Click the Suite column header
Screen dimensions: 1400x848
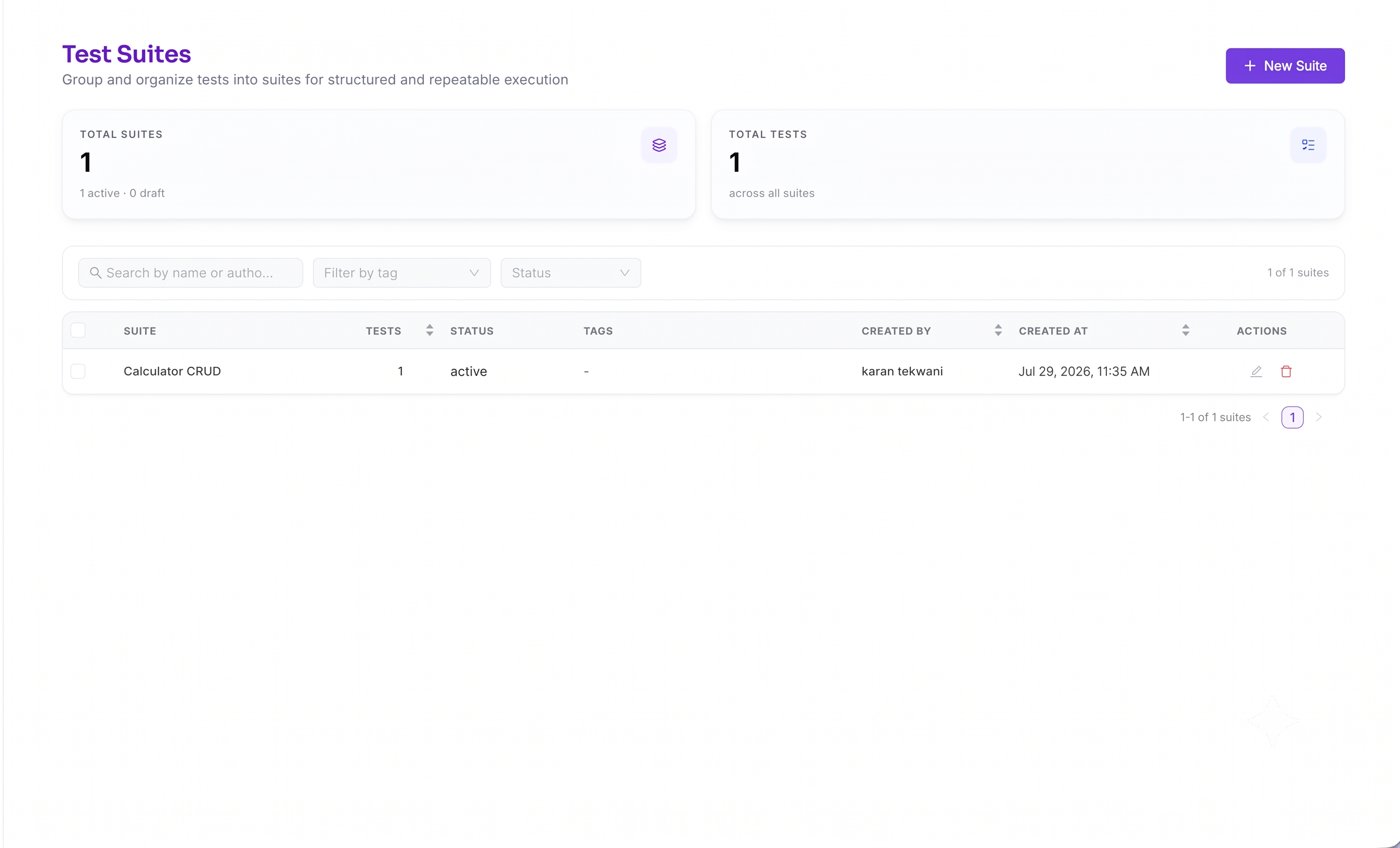point(140,331)
